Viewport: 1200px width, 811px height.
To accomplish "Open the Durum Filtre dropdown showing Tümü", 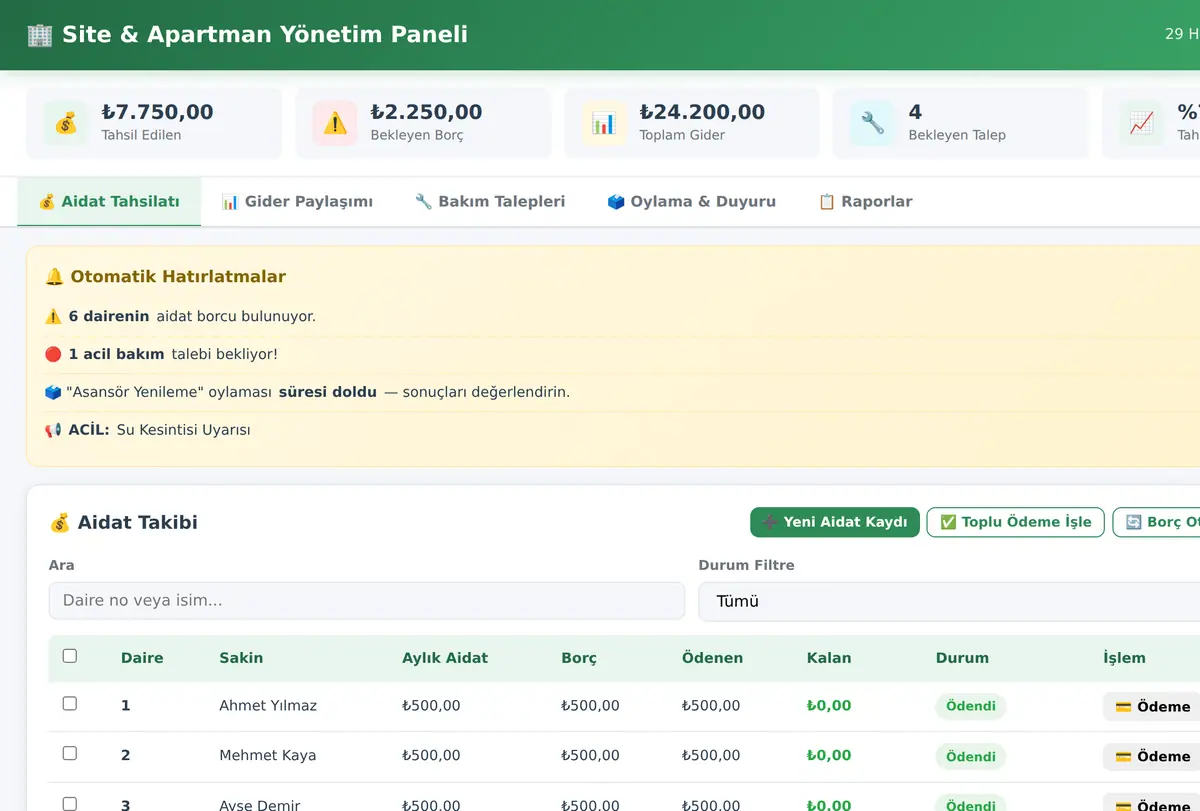I will (949, 601).
